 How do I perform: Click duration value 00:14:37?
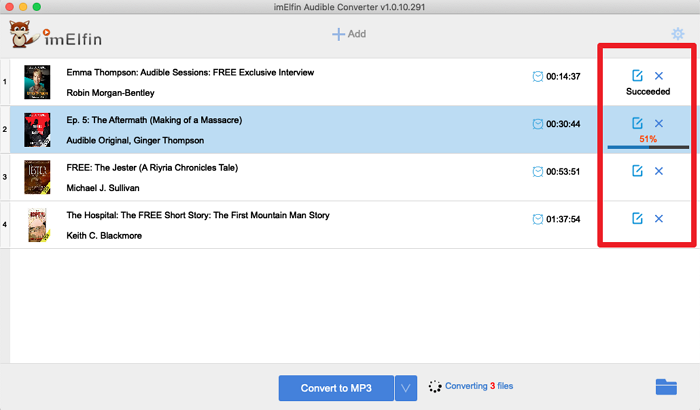[x=563, y=76]
